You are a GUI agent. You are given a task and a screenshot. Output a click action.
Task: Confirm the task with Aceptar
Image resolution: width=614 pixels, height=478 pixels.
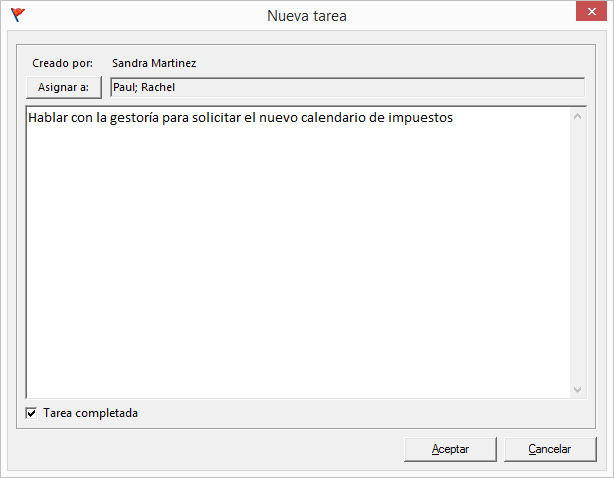tap(450, 449)
